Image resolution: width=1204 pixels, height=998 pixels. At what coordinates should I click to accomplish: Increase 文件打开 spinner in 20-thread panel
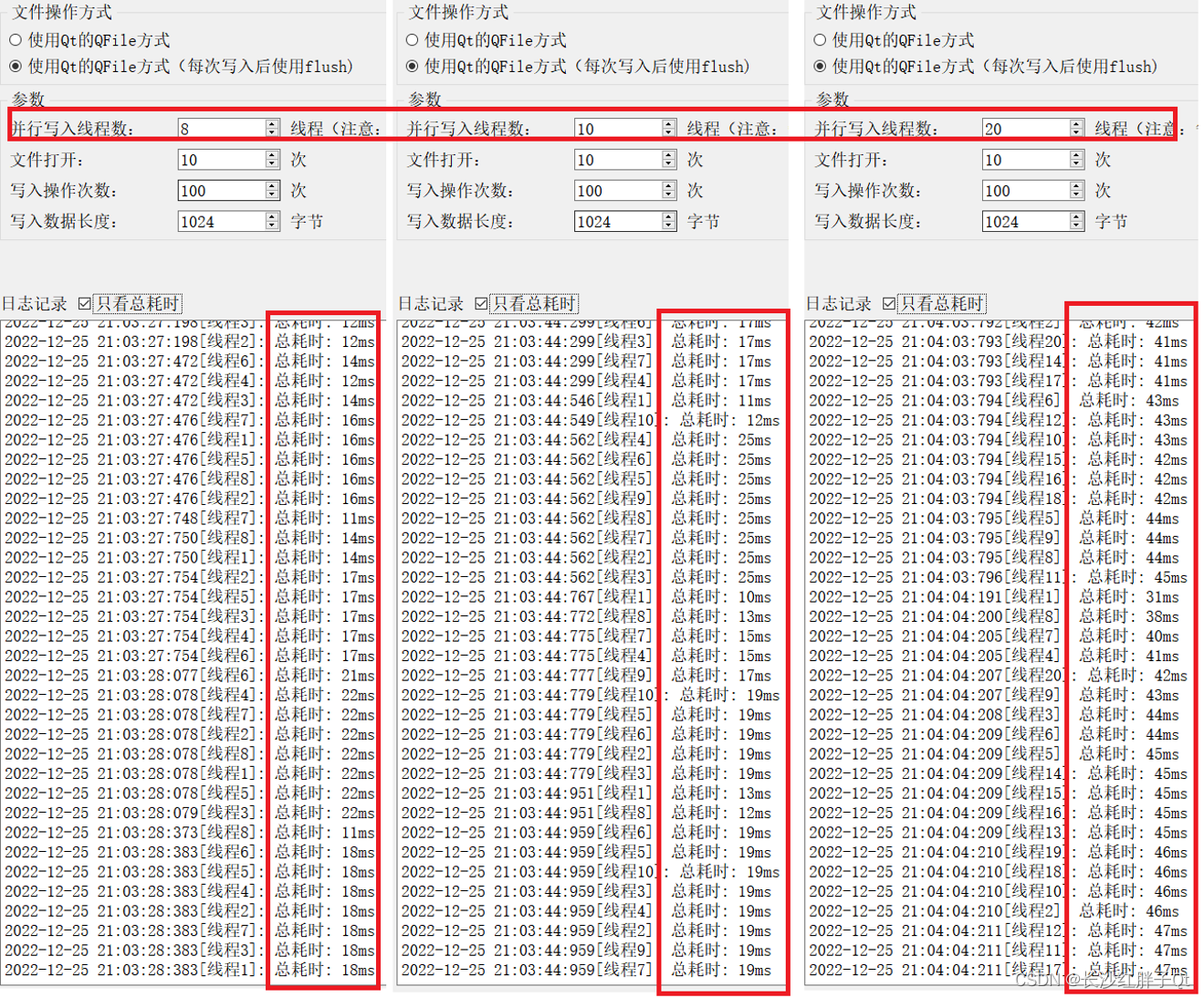pos(1077,154)
